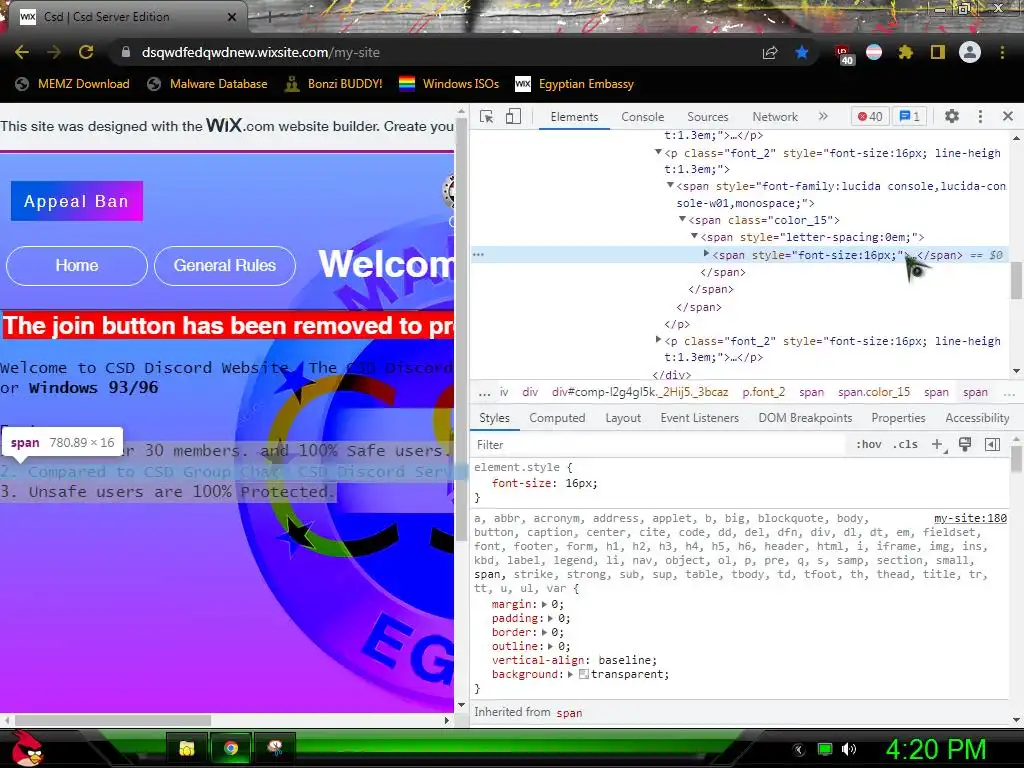This screenshot has width=1024, height=768.
Task: Switch to the Console tab
Action: pyautogui.click(x=643, y=117)
